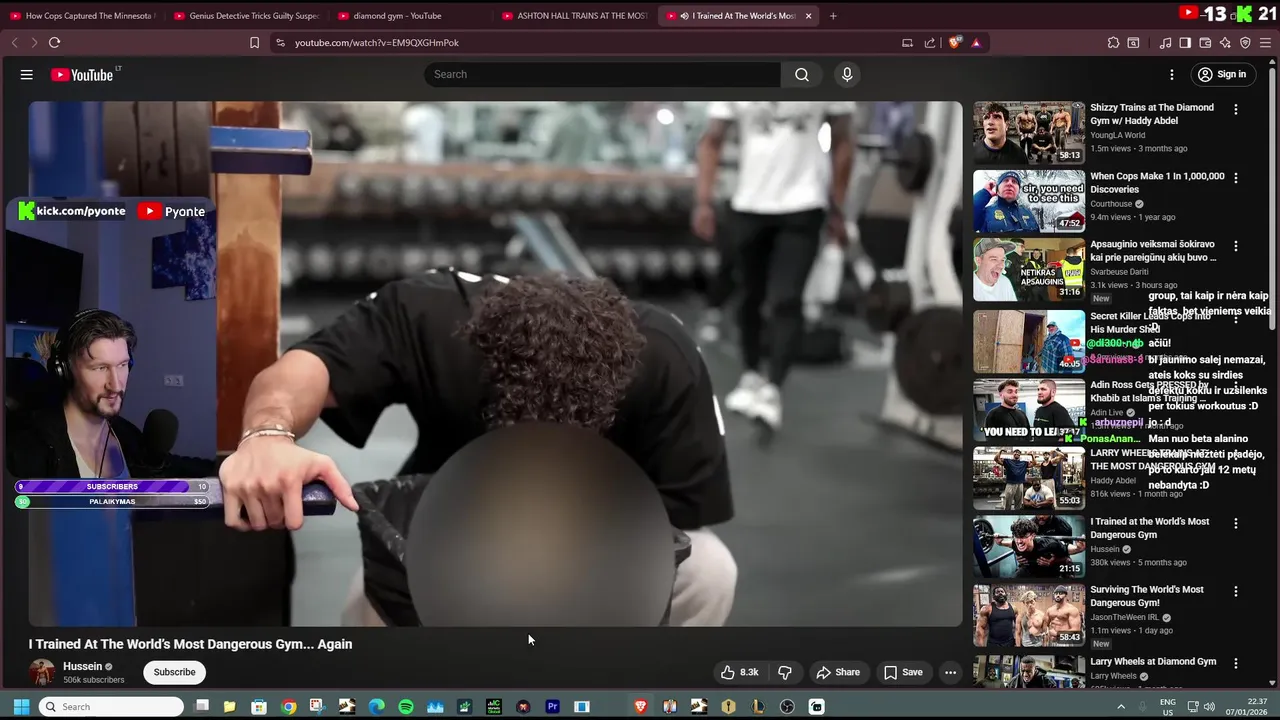Open the YouTube guide hamburger menu
The height and width of the screenshot is (720, 1280).
point(27,75)
